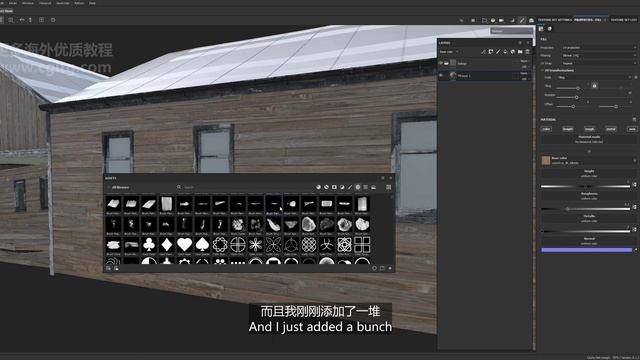640x360 pixels.
Task: Add a smart material layer icon
Action: point(513,52)
